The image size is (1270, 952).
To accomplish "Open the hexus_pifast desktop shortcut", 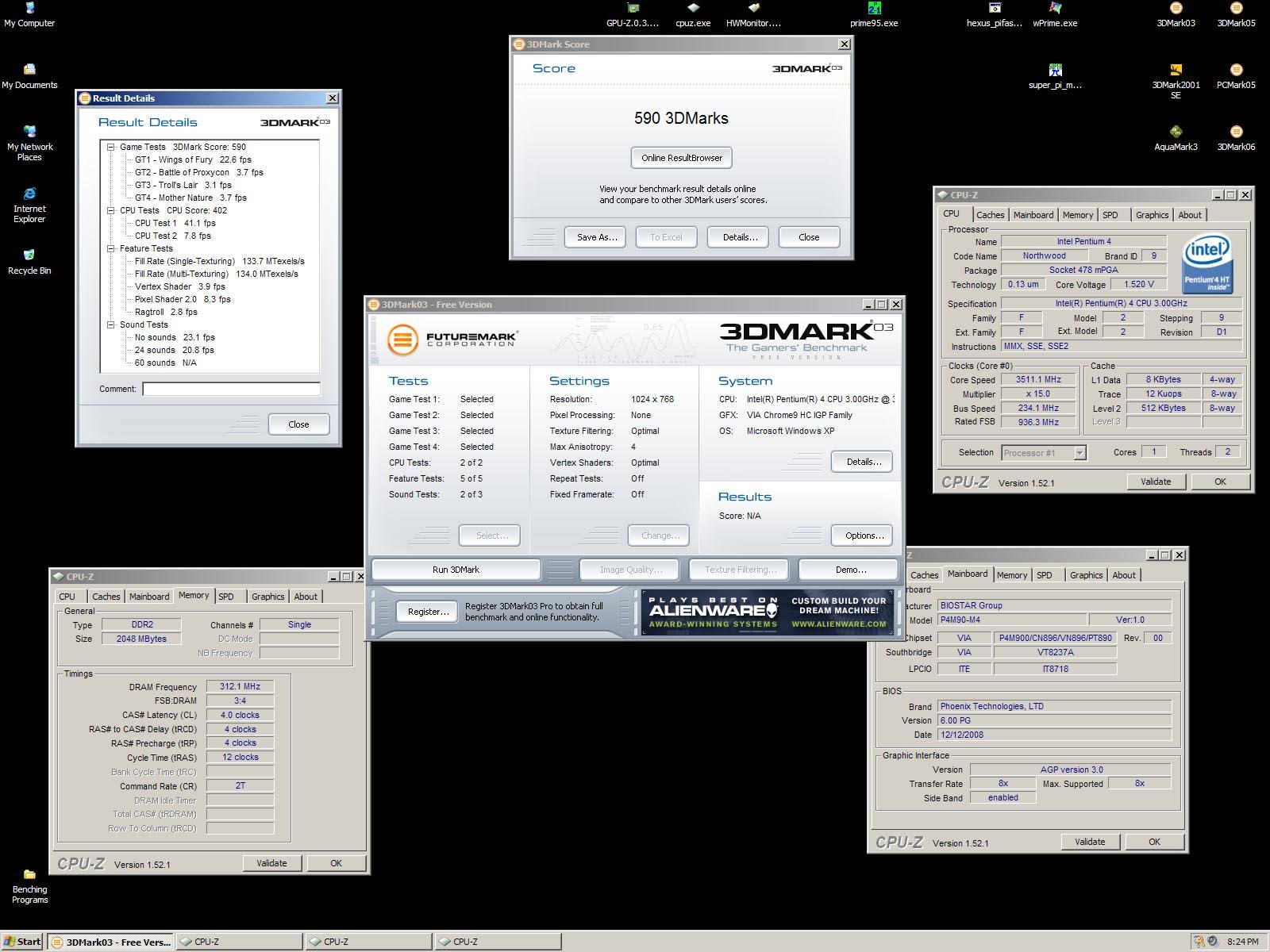I will (x=995, y=15).
